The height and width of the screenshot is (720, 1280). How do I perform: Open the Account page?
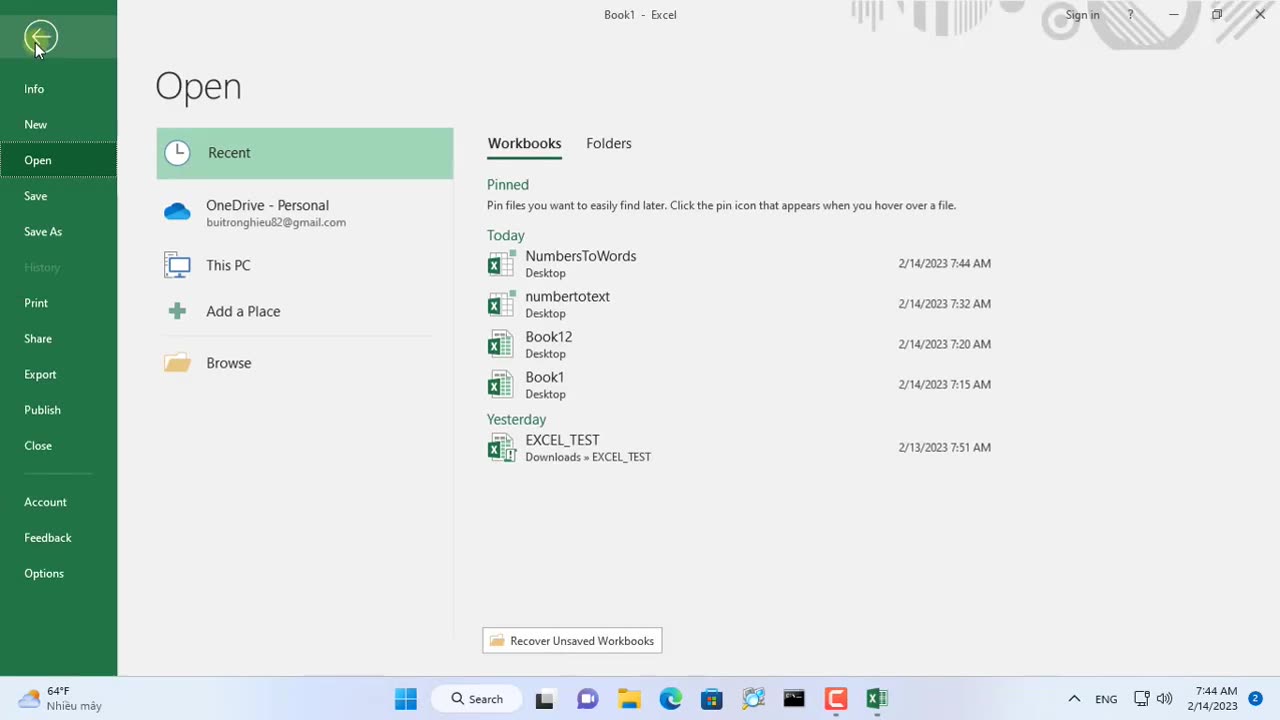pyautogui.click(x=58, y=502)
